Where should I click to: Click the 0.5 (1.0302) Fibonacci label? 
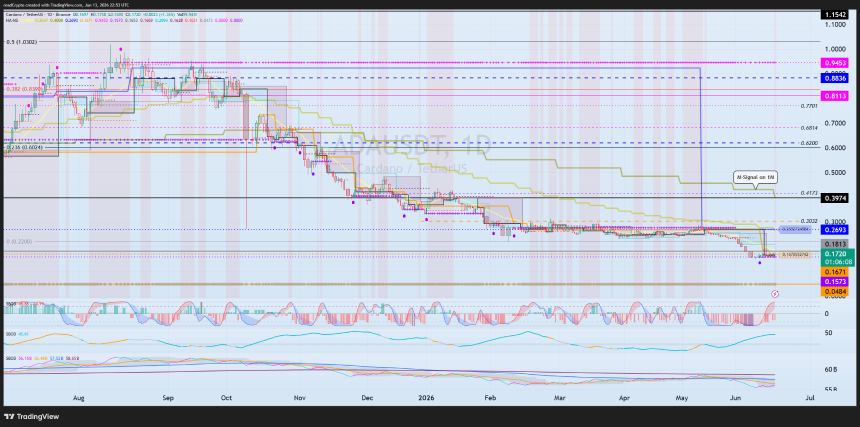click(22, 42)
